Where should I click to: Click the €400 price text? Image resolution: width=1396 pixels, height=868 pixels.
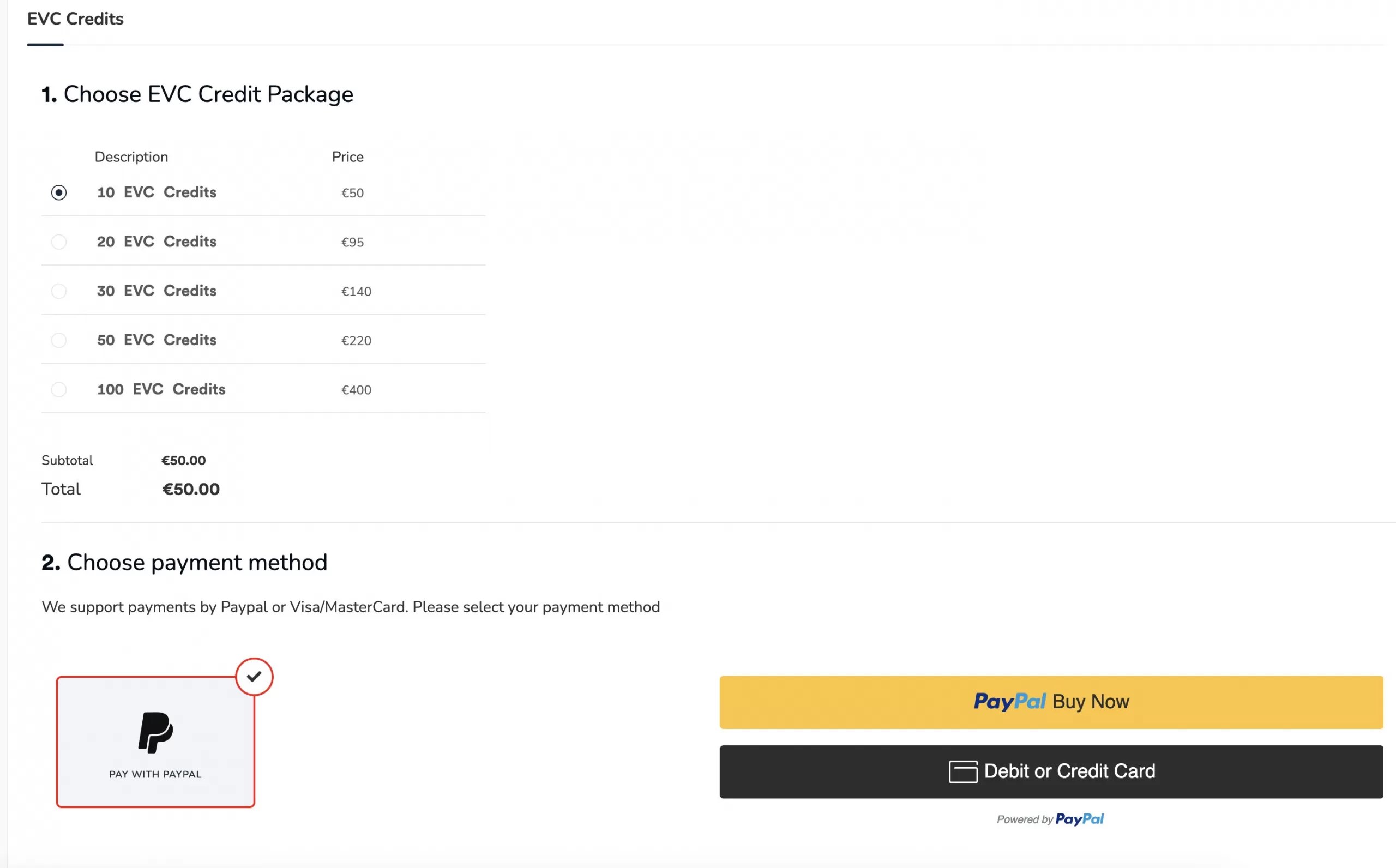click(356, 390)
